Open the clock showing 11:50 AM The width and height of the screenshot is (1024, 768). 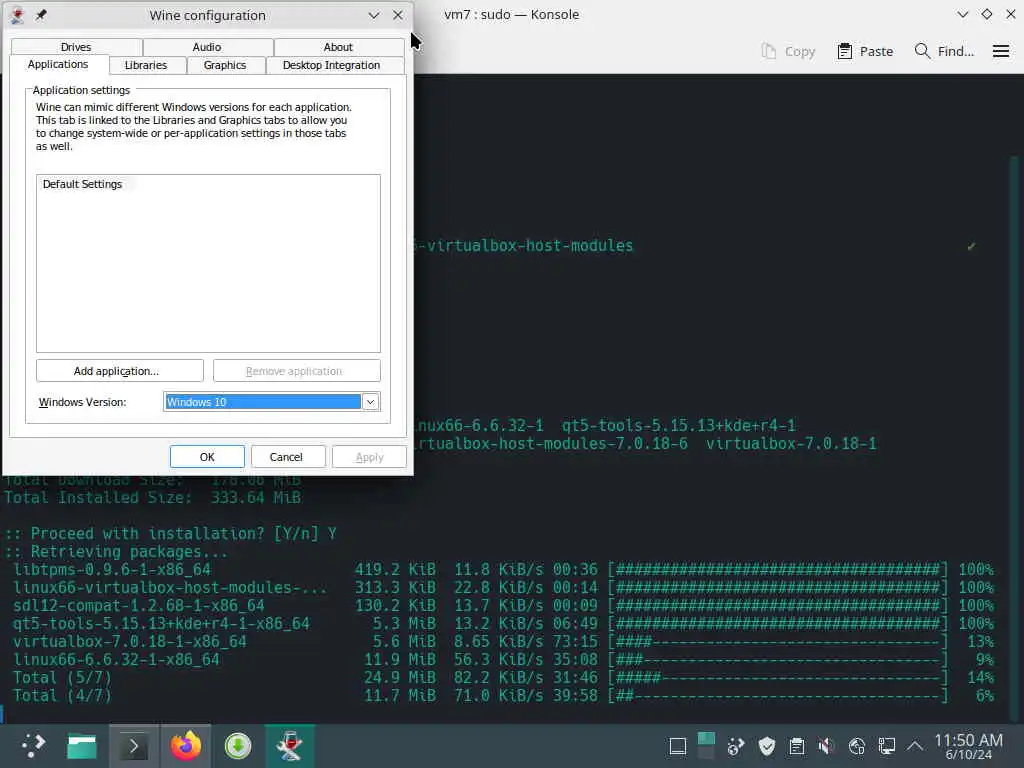point(968,746)
